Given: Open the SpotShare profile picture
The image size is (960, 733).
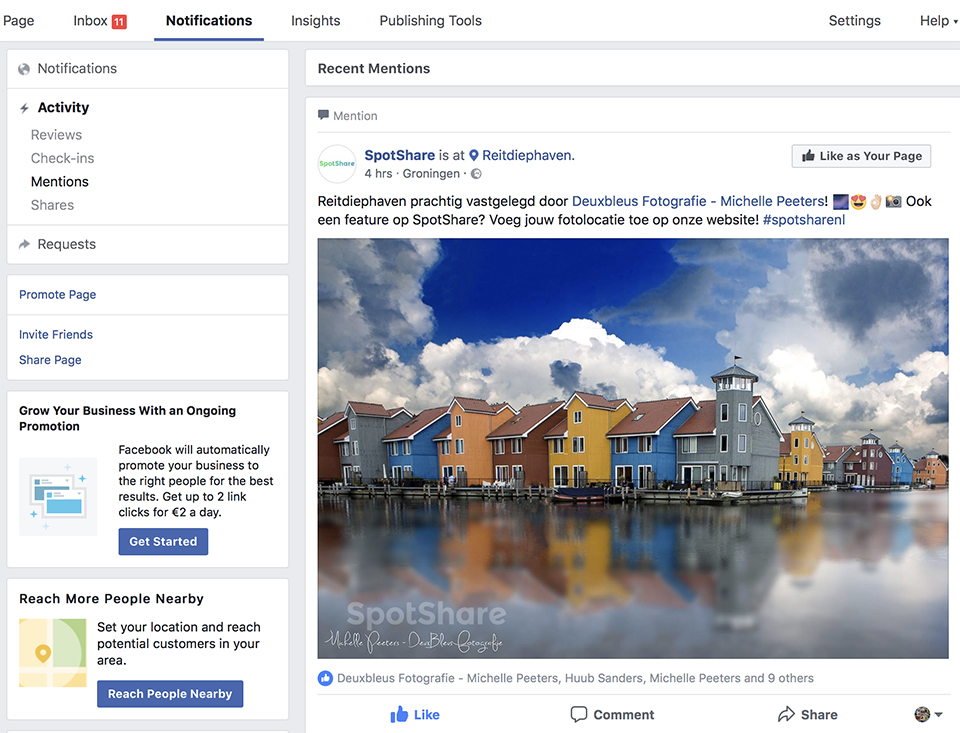Looking at the screenshot, I should point(337,164).
